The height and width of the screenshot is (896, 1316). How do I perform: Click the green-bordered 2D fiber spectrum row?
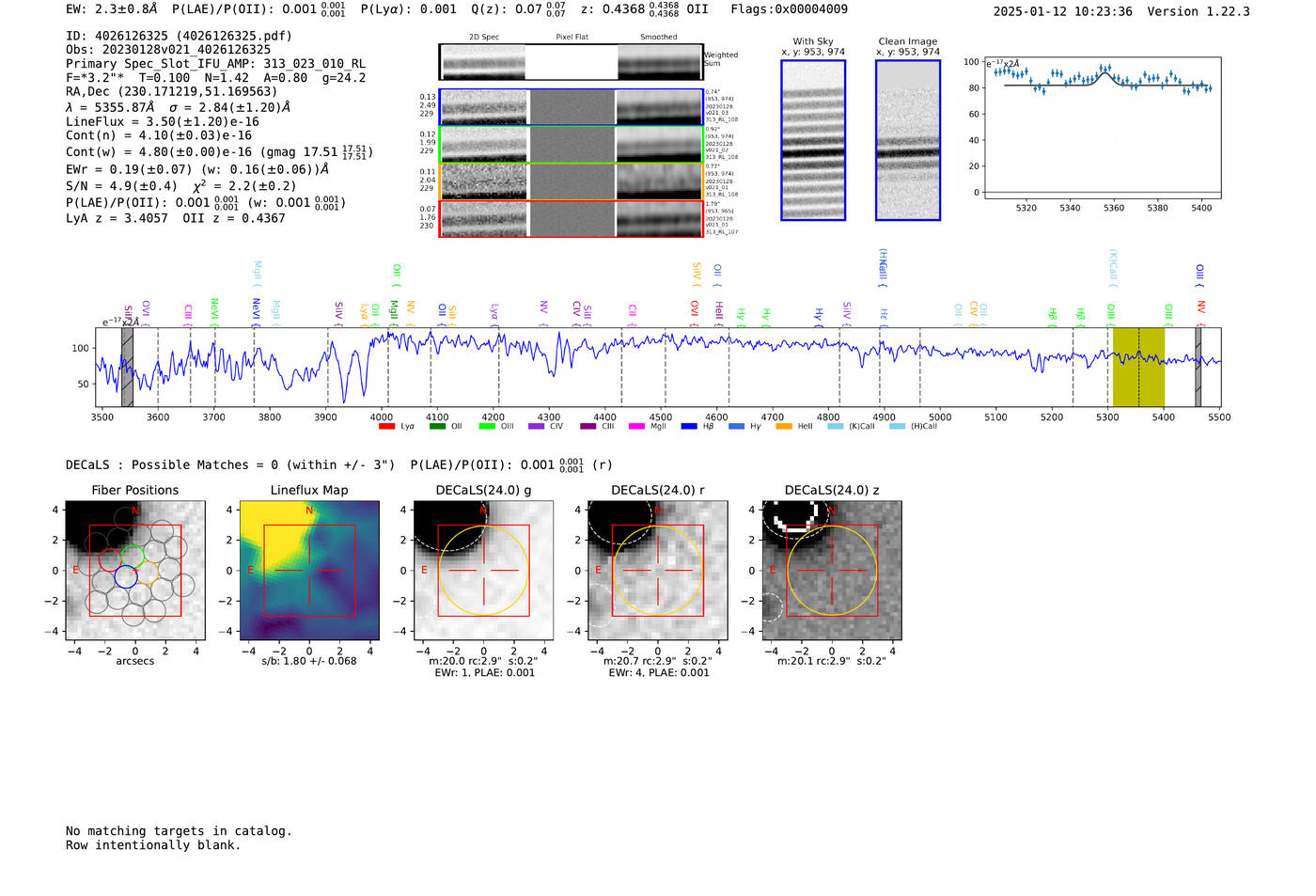click(572, 145)
